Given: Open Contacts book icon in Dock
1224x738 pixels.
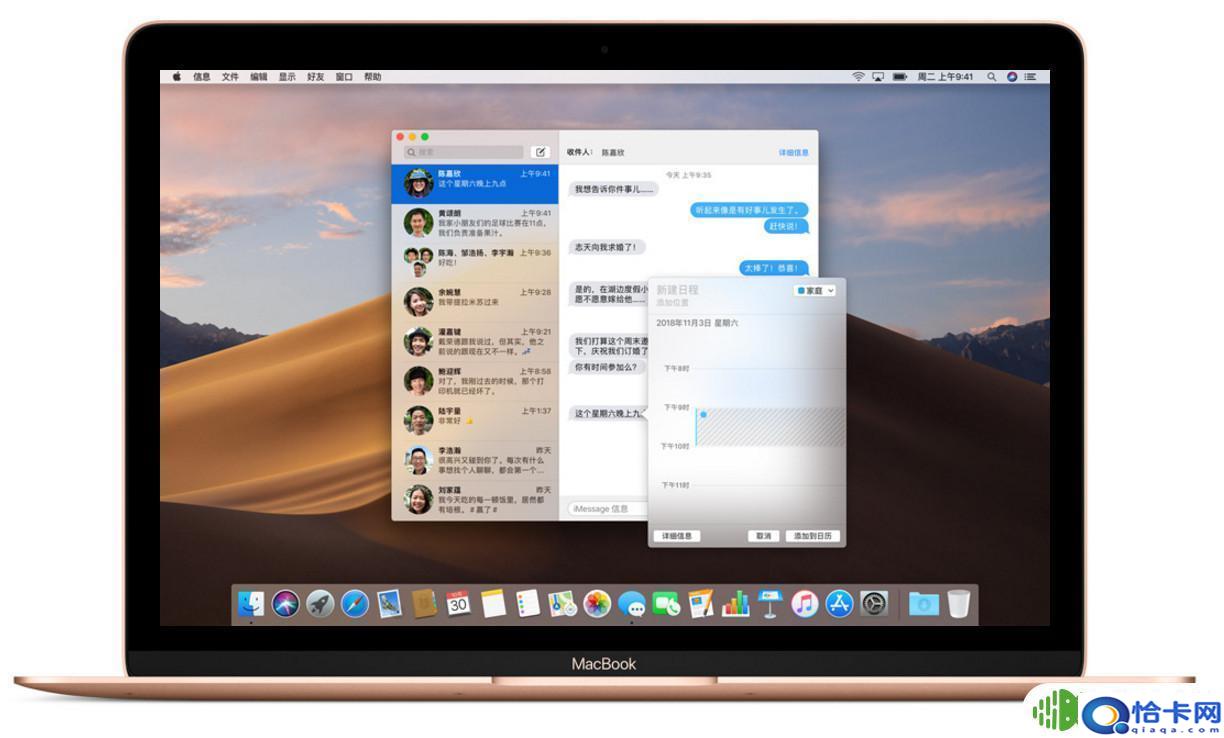Looking at the screenshot, I should click(x=424, y=604).
